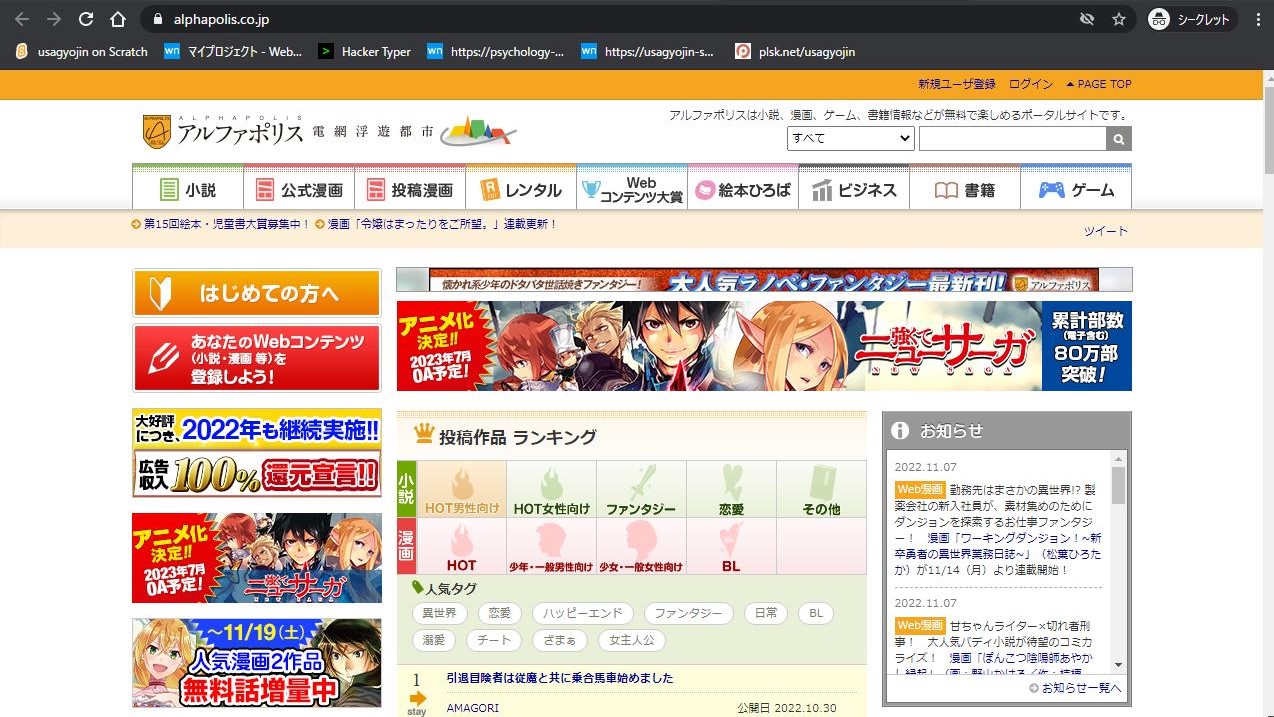Click the アルファポリス site logo
The image size is (1274, 717).
click(222, 130)
